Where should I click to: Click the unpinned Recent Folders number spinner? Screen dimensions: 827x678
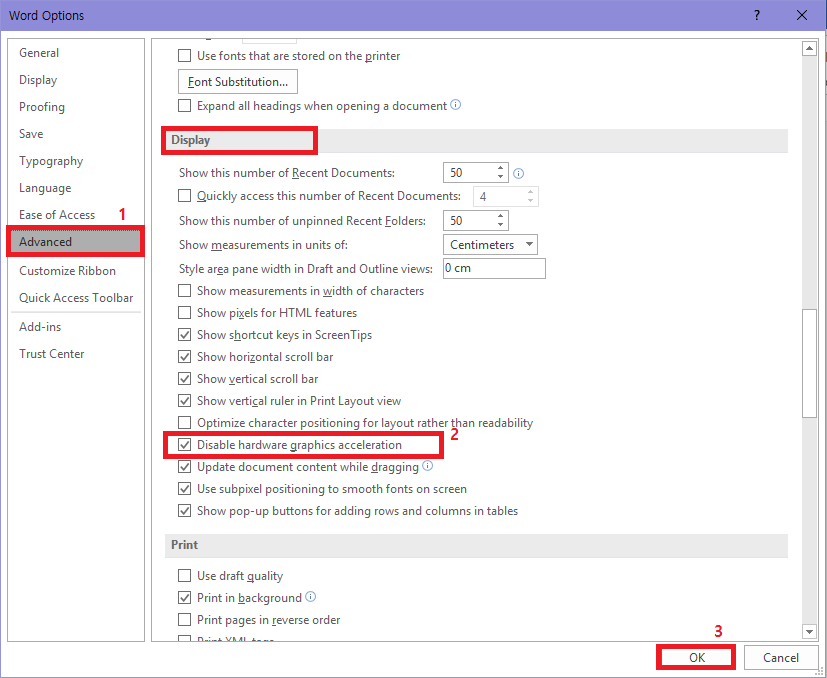pos(476,221)
